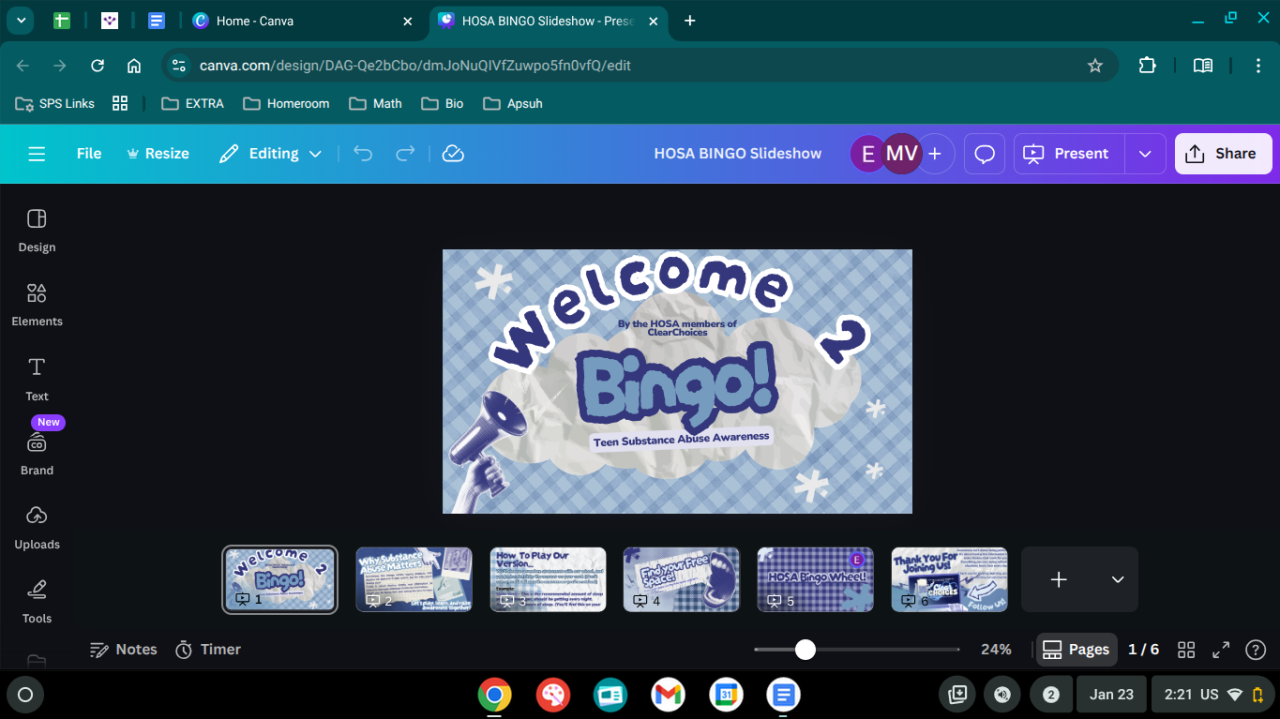Open the Bio bookmark folder
The image size is (1280, 719).
[x=443, y=104]
